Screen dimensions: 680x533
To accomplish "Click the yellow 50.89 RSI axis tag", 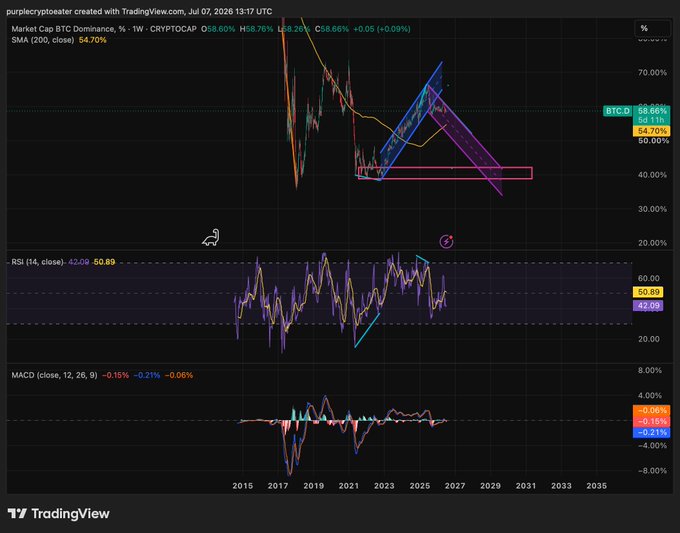I will coord(648,292).
